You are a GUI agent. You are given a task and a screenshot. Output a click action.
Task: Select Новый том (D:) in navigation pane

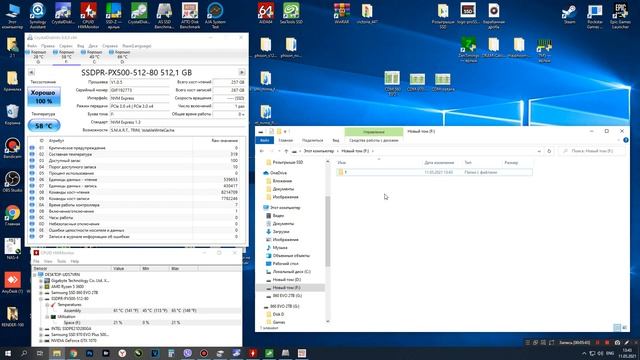[283, 280]
